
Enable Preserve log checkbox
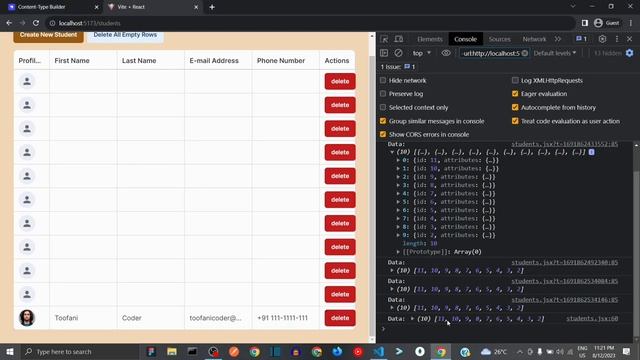[383, 93]
